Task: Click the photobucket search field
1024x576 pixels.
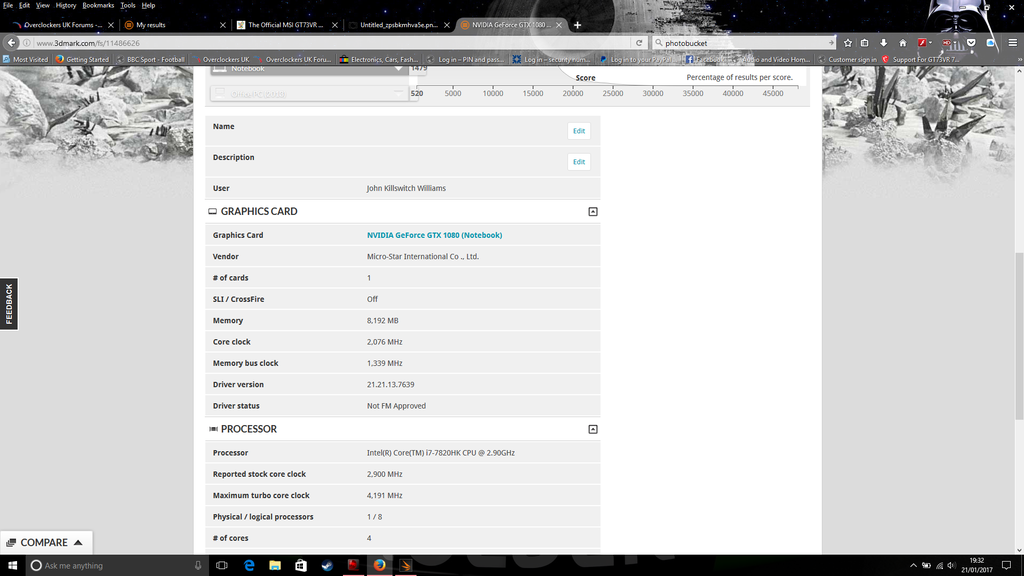Action: point(744,42)
